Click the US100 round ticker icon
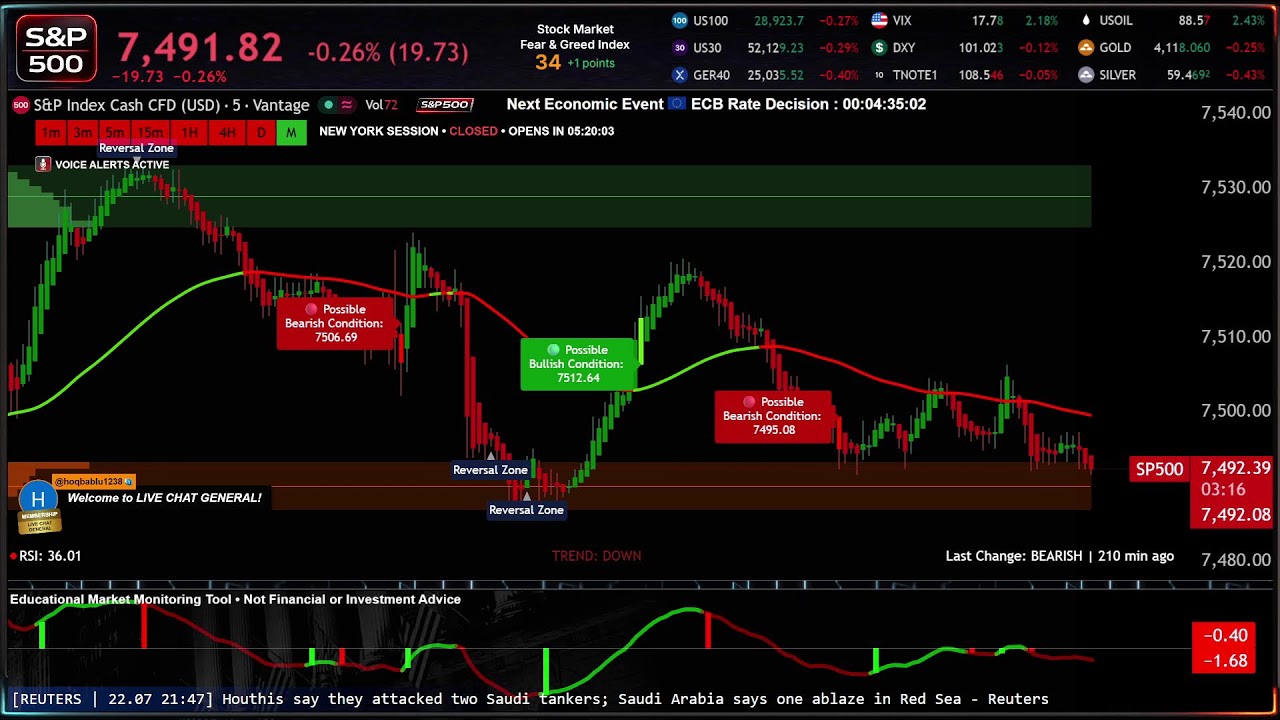The height and width of the screenshot is (720, 1280). (680, 20)
